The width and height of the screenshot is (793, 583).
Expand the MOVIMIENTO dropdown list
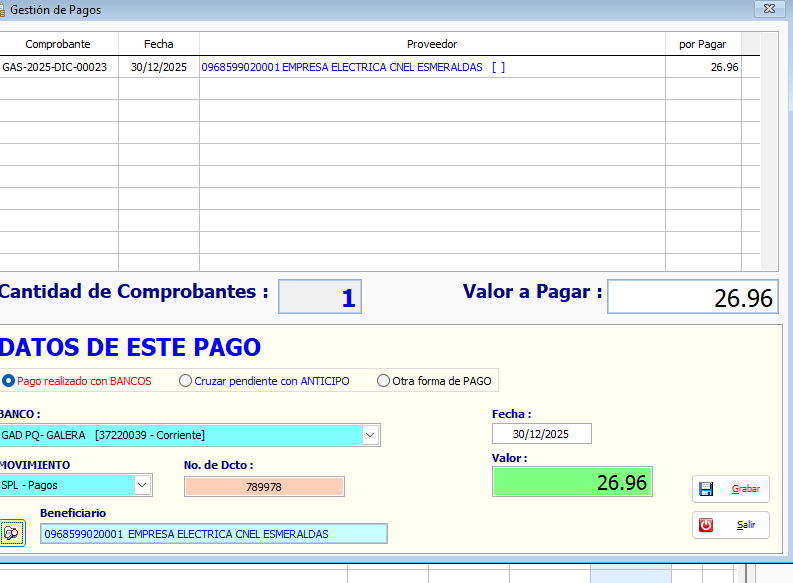[142, 485]
